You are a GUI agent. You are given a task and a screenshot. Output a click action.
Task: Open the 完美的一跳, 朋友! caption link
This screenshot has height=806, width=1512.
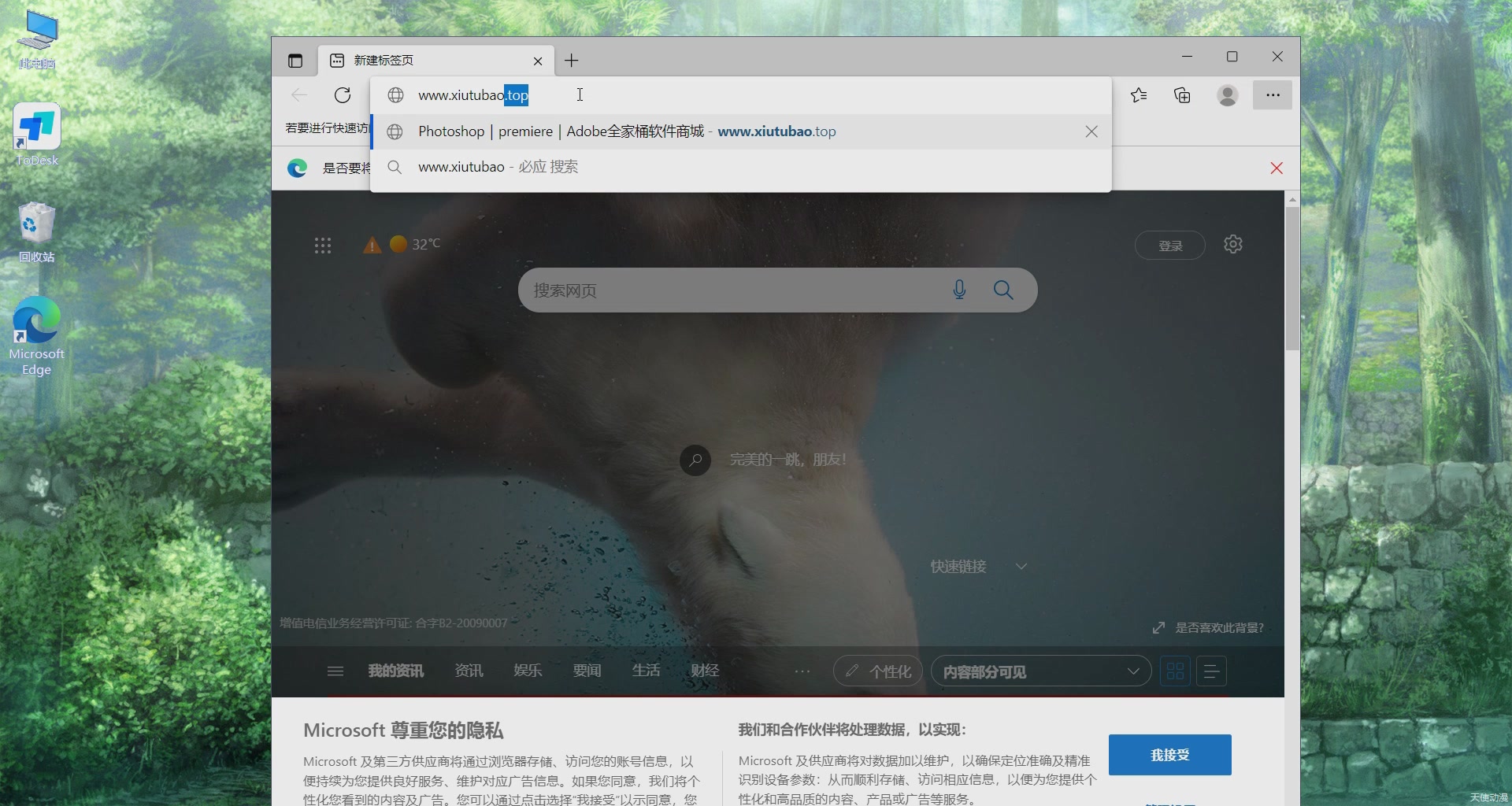pos(787,460)
